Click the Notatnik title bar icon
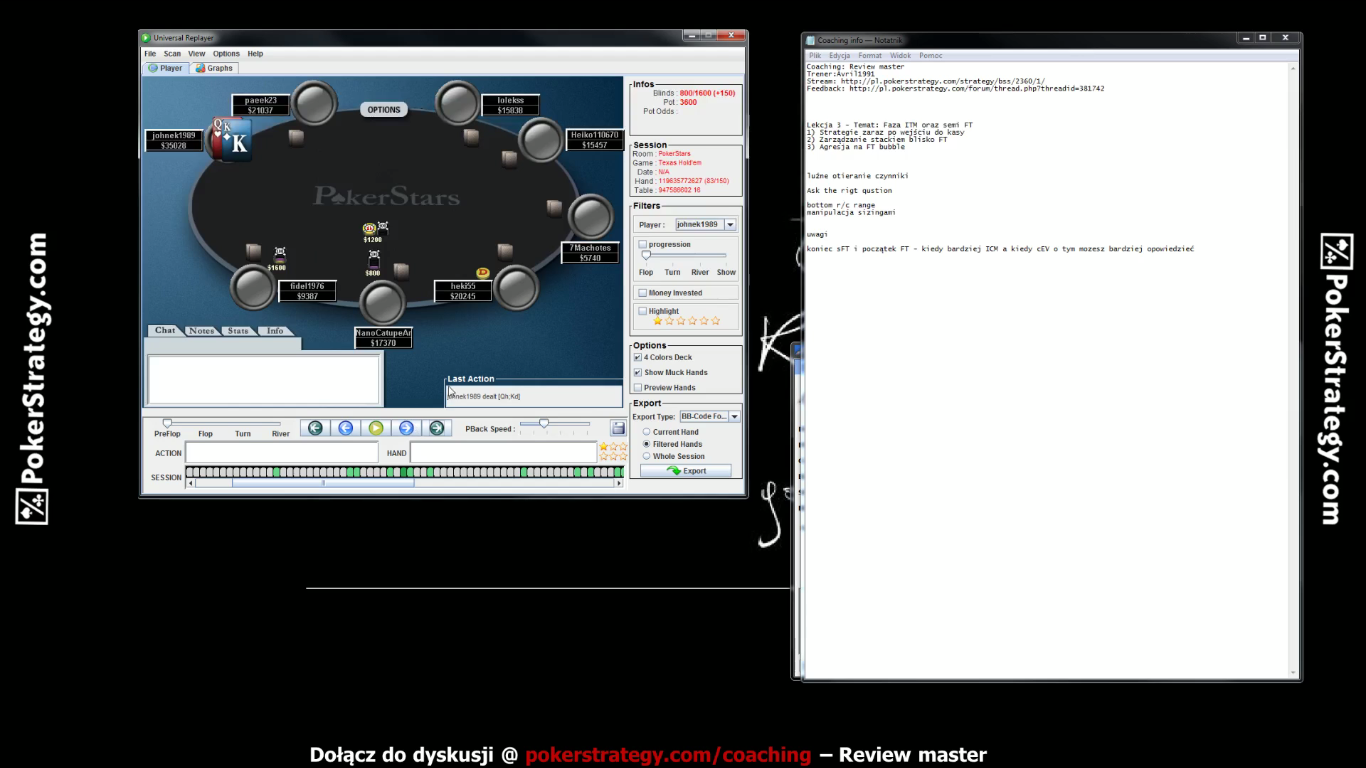 [810, 40]
